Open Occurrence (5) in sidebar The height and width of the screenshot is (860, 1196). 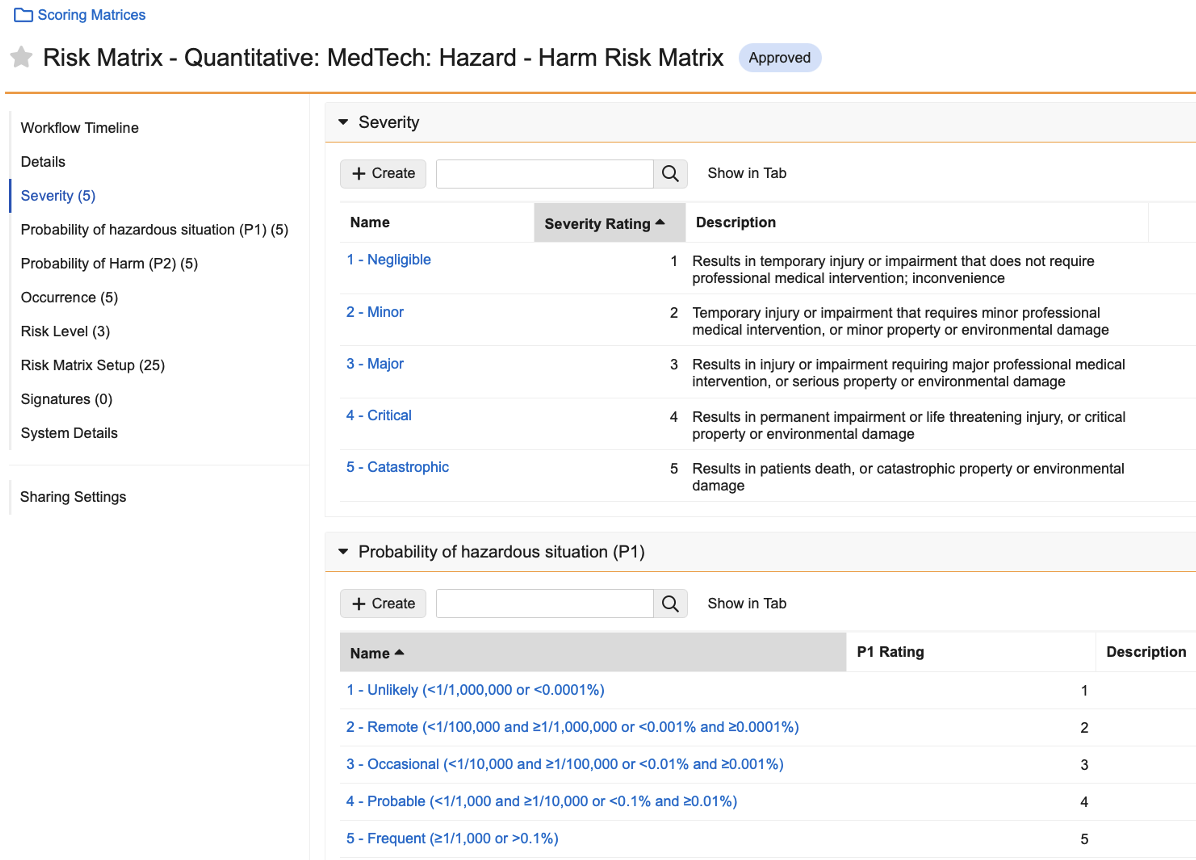coord(69,298)
